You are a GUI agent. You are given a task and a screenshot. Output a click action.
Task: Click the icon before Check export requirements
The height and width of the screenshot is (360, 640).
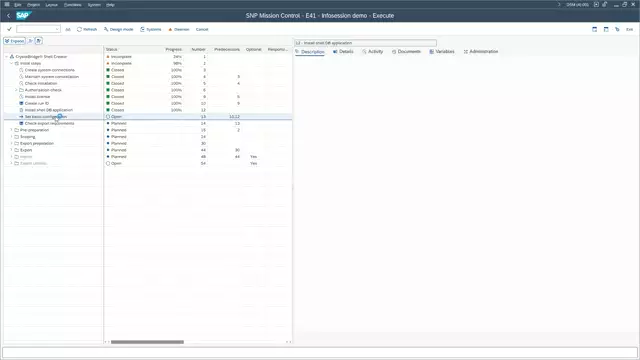21,123
